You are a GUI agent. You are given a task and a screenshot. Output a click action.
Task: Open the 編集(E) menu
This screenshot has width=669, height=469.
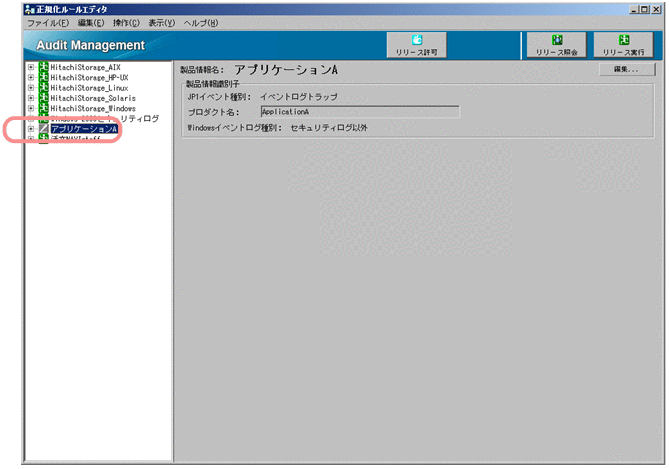91,23
